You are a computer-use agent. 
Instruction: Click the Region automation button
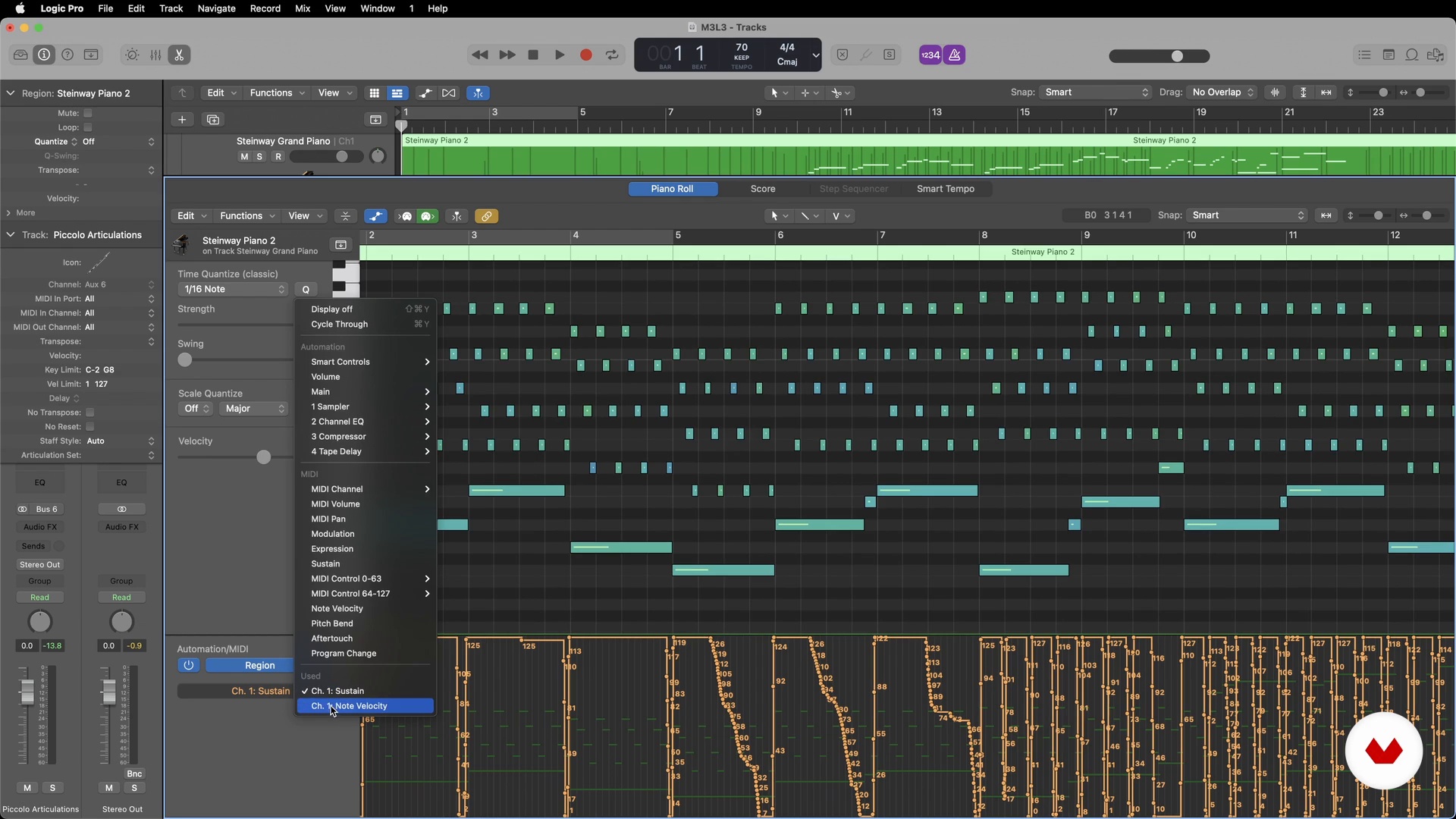tap(251, 665)
